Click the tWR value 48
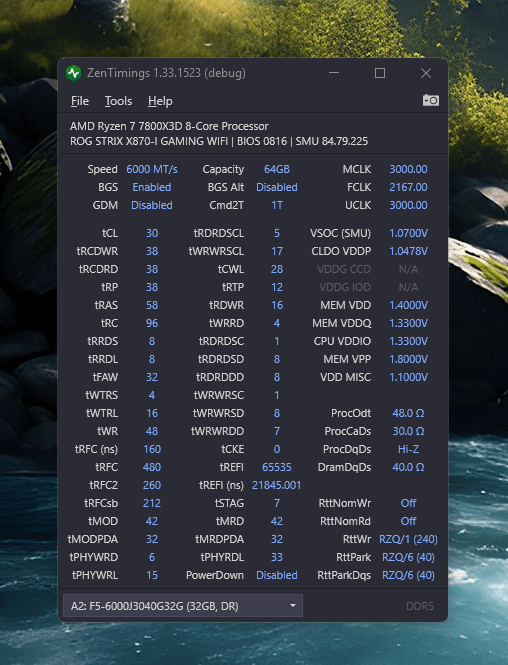This screenshot has width=508, height=665. (152, 431)
